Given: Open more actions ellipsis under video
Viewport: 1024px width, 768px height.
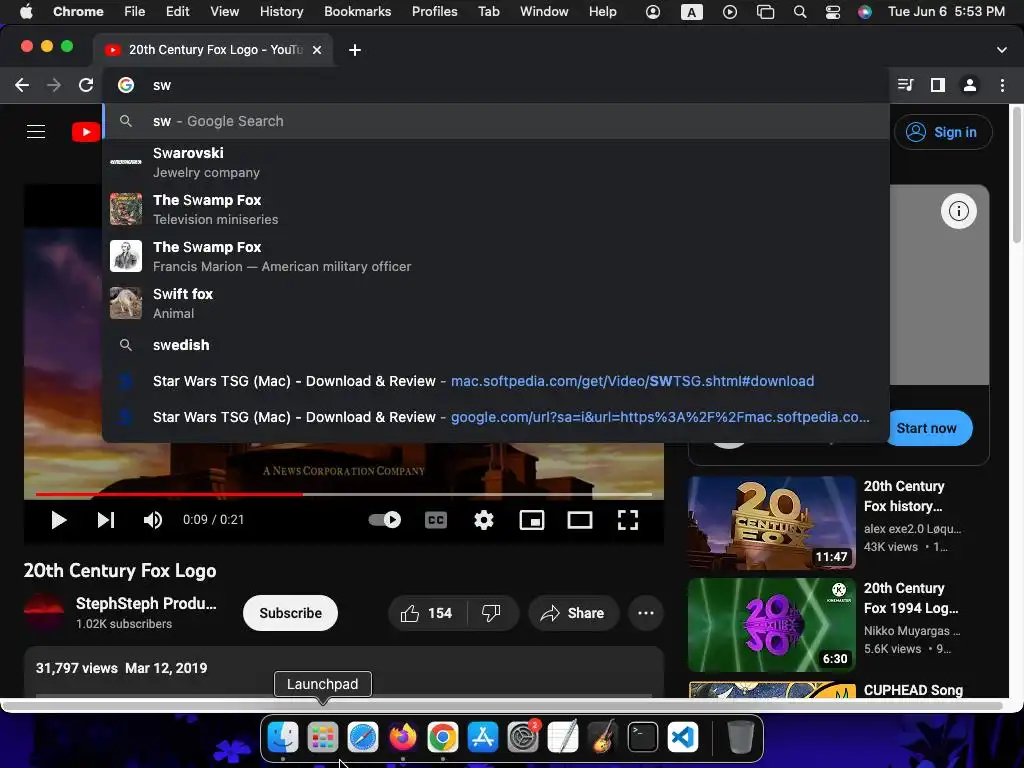Looking at the screenshot, I should click(646, 613).
